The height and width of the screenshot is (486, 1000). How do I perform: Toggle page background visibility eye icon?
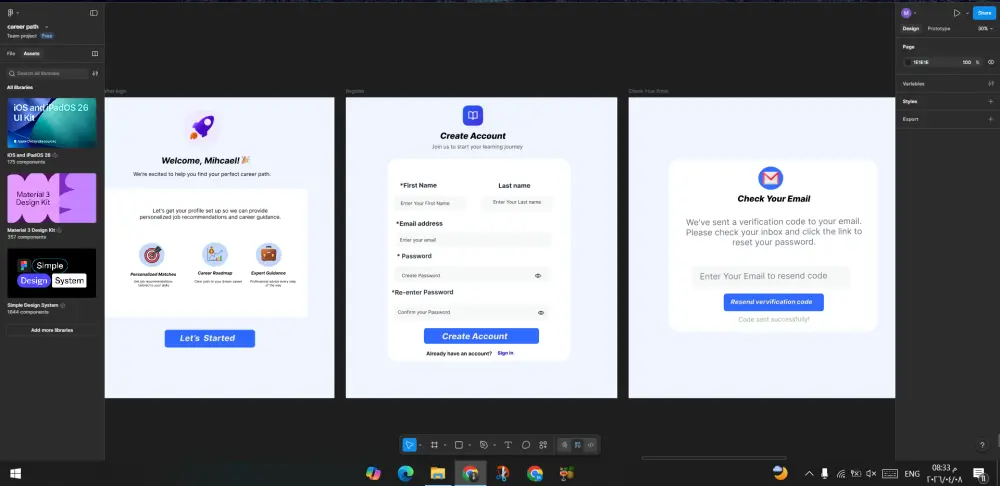[991, 63]
